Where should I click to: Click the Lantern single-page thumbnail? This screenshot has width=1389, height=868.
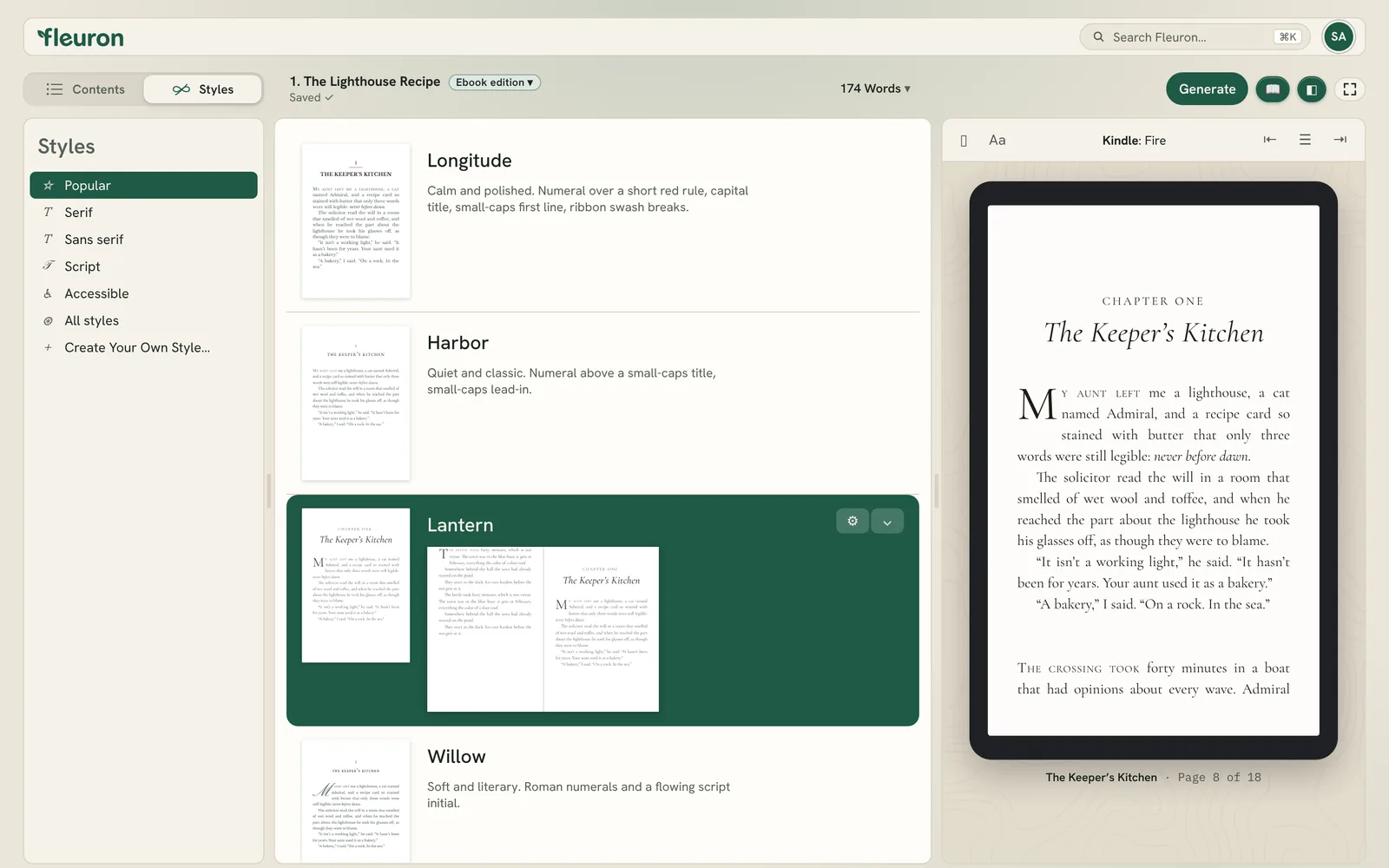[356, 585]
